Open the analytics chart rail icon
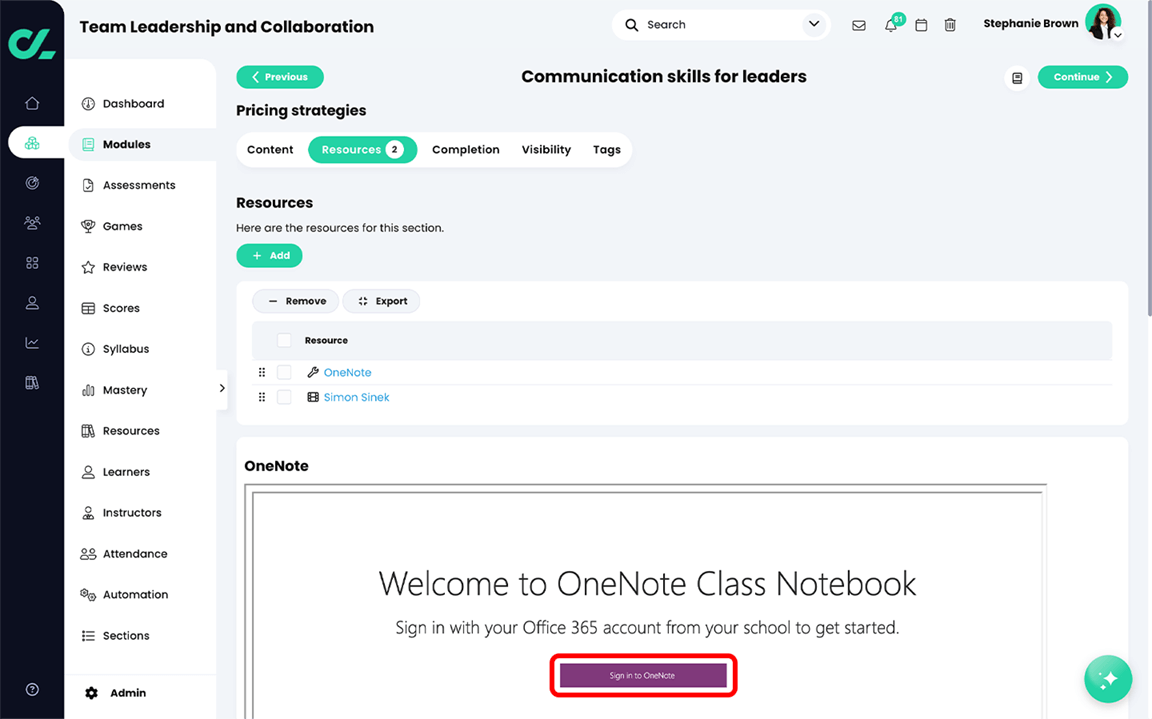 (32, 343)
